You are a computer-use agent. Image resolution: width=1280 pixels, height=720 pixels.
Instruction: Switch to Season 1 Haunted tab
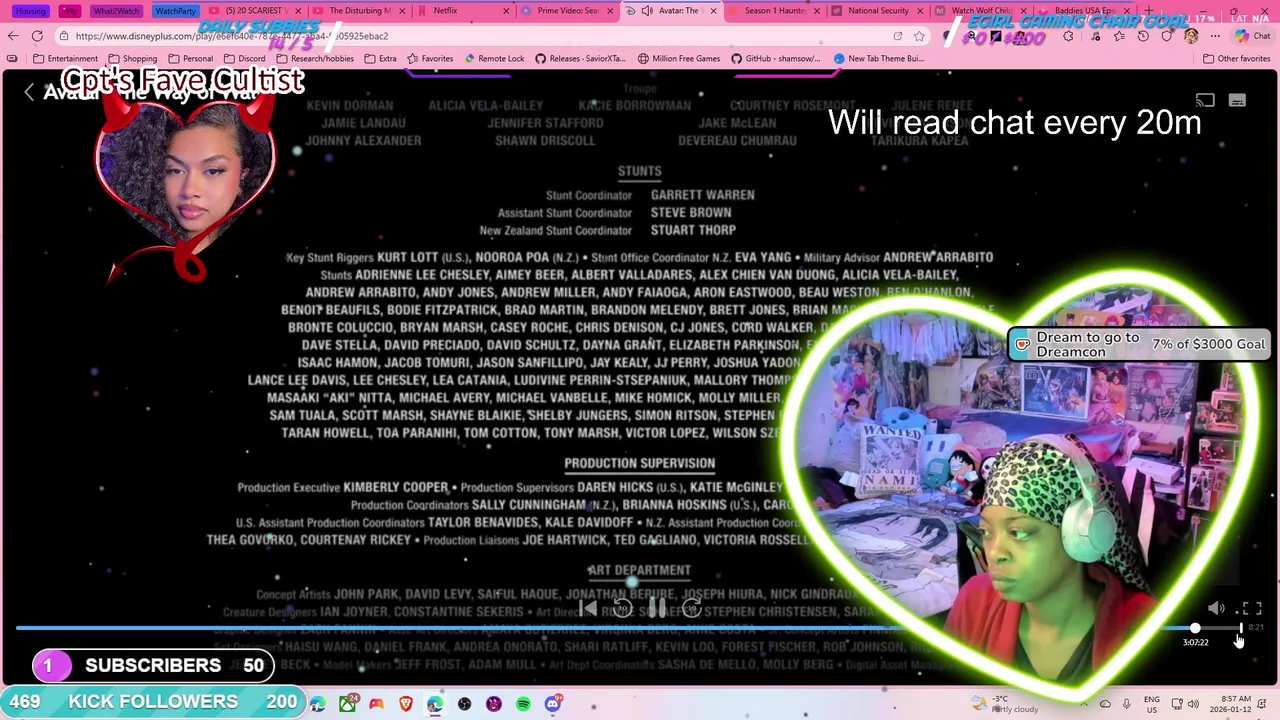773,11
